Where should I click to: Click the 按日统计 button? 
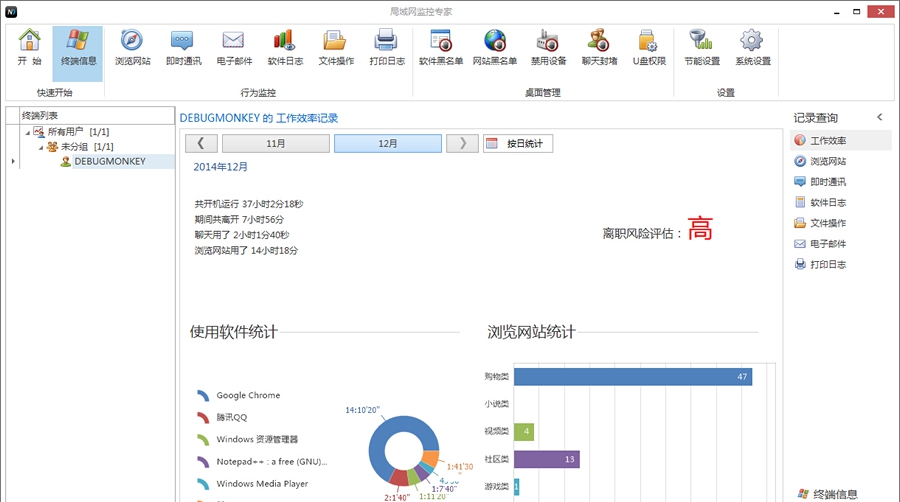[x=518, y=143]
